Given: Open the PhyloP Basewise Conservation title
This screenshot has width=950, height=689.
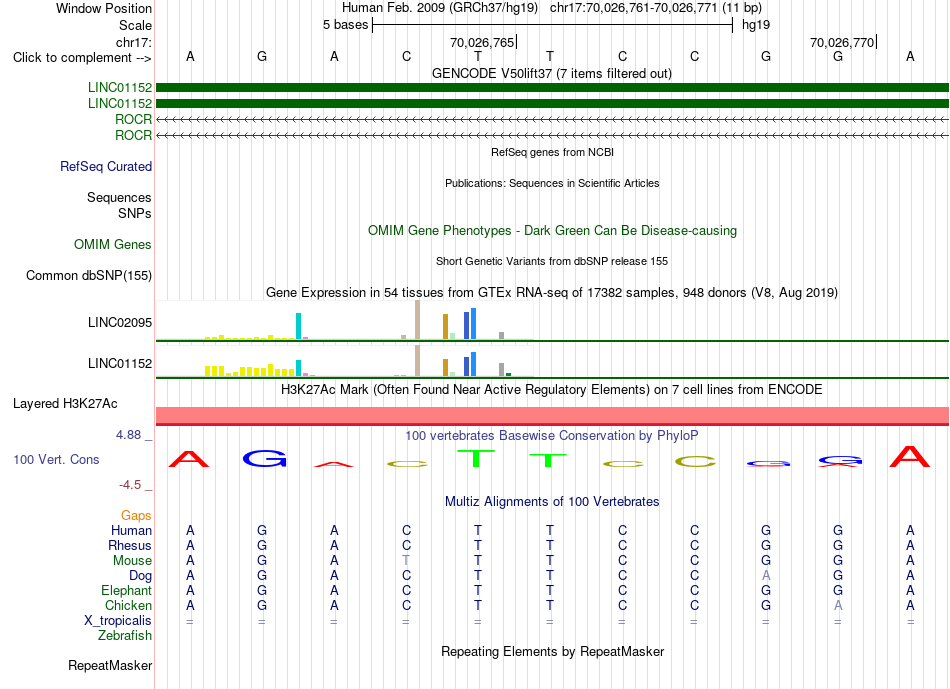Looking at the screenshot, I should (x=552, y=435).
